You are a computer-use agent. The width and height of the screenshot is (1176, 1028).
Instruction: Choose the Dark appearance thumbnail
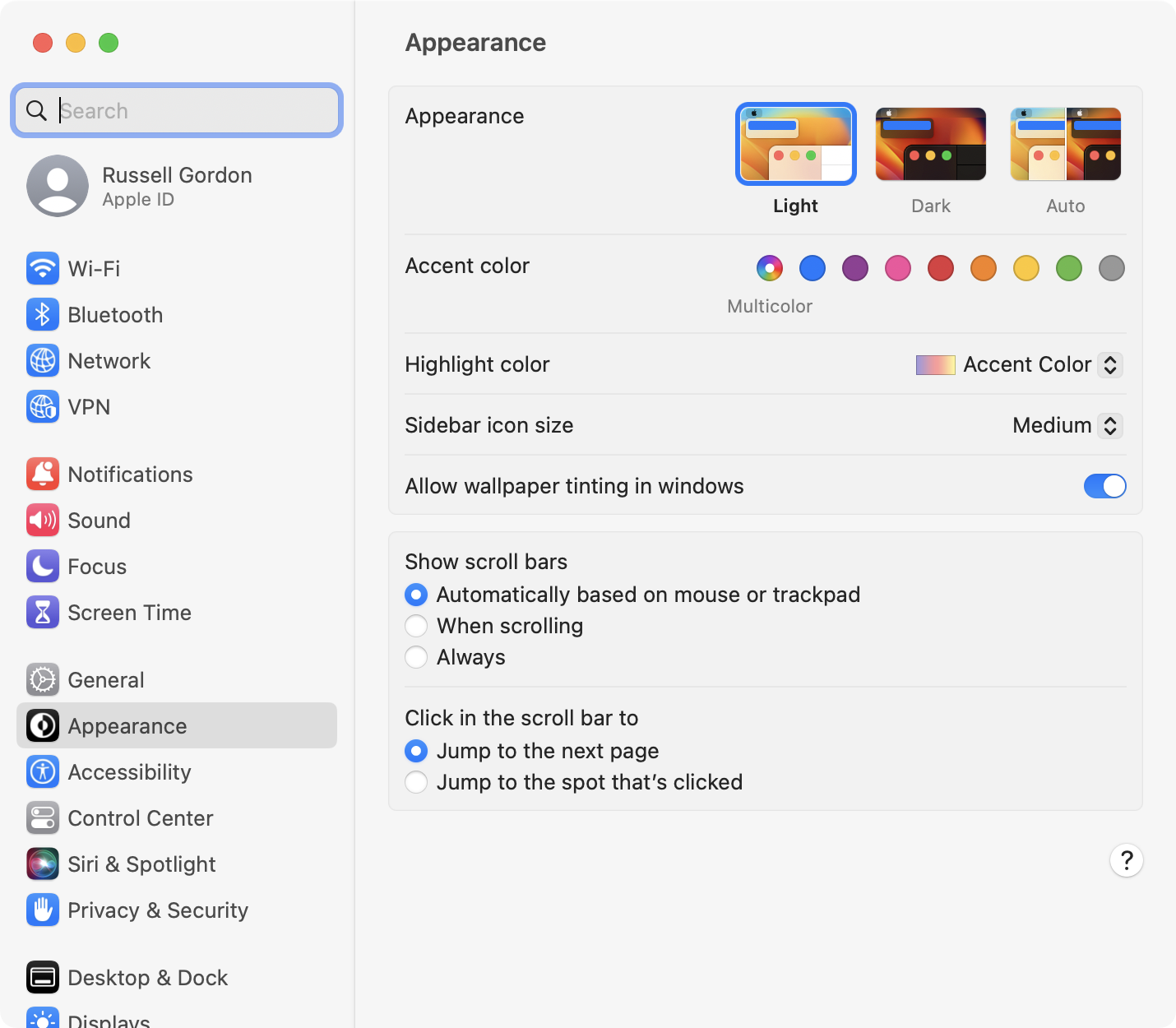click(930, 145)
